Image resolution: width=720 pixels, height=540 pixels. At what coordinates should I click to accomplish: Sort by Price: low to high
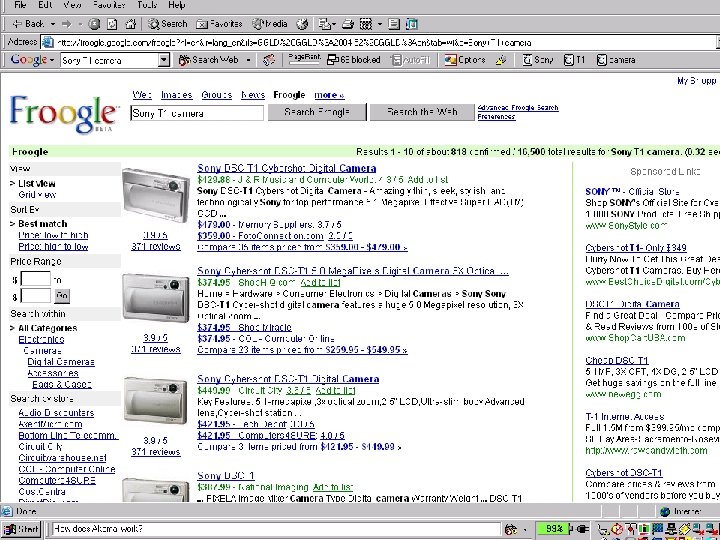point(53,235)
